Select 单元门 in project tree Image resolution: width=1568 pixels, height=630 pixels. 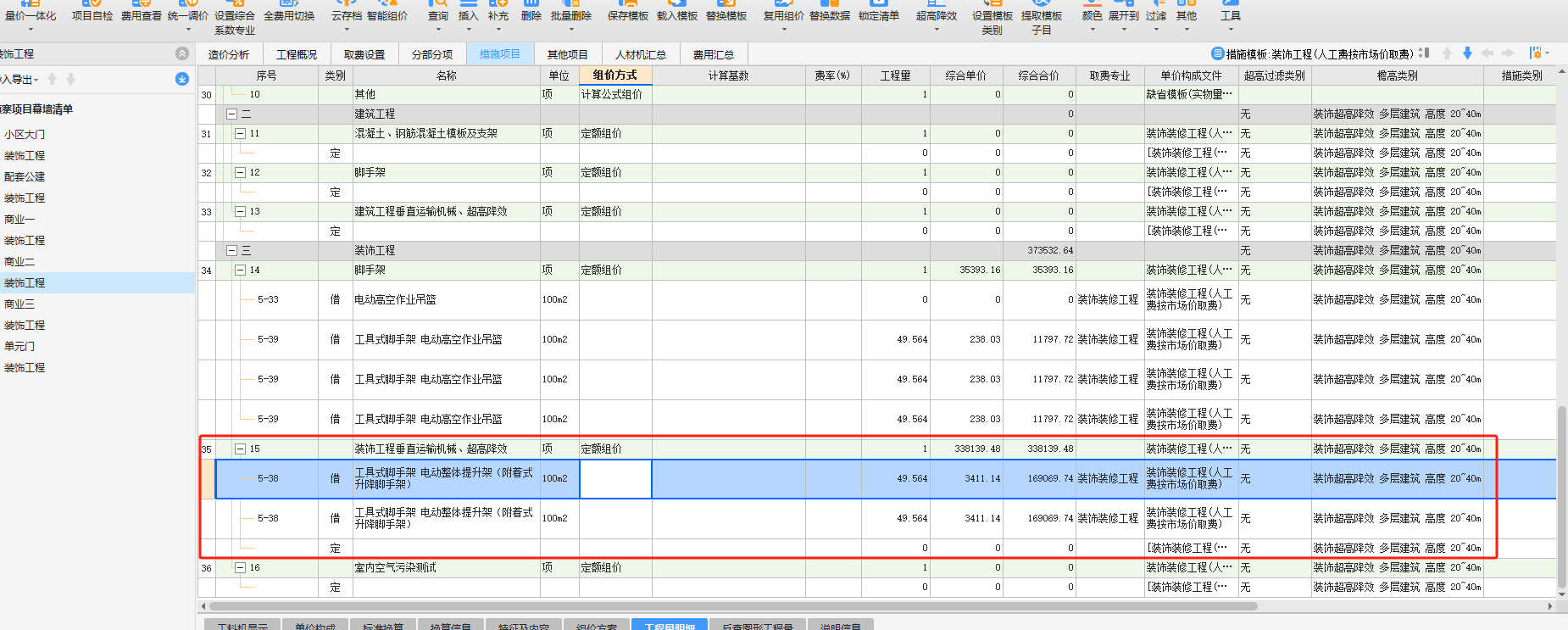19,346
